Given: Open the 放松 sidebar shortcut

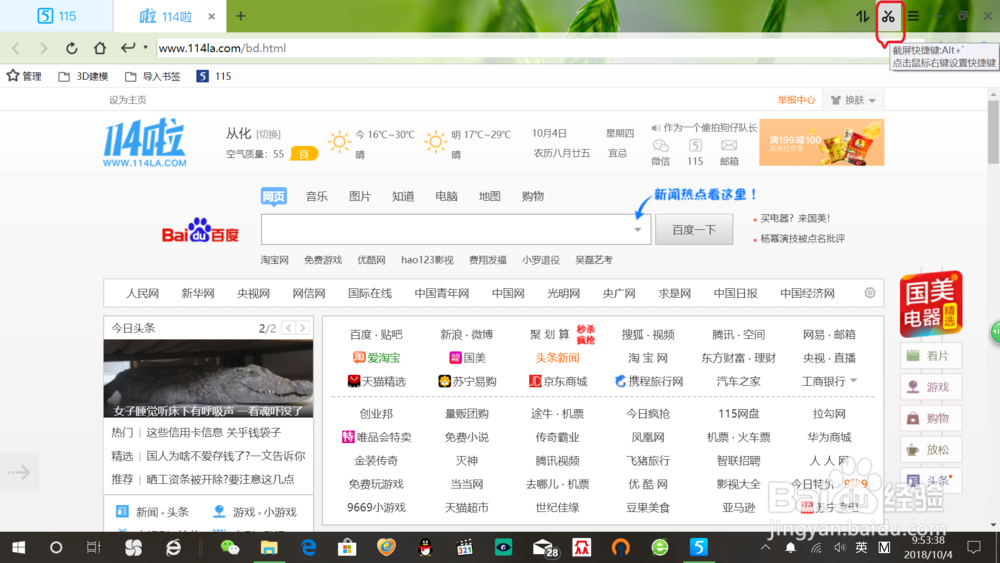Looking at the screenshot, I should click(930, 450).
